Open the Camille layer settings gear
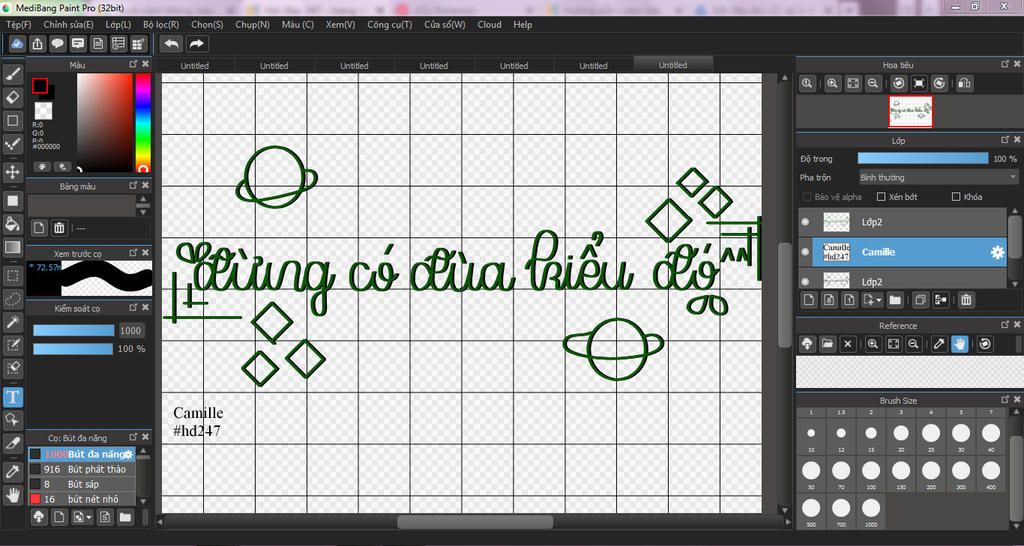The width and height of the screenshot is (1024, 546). (x=997, y=252)
